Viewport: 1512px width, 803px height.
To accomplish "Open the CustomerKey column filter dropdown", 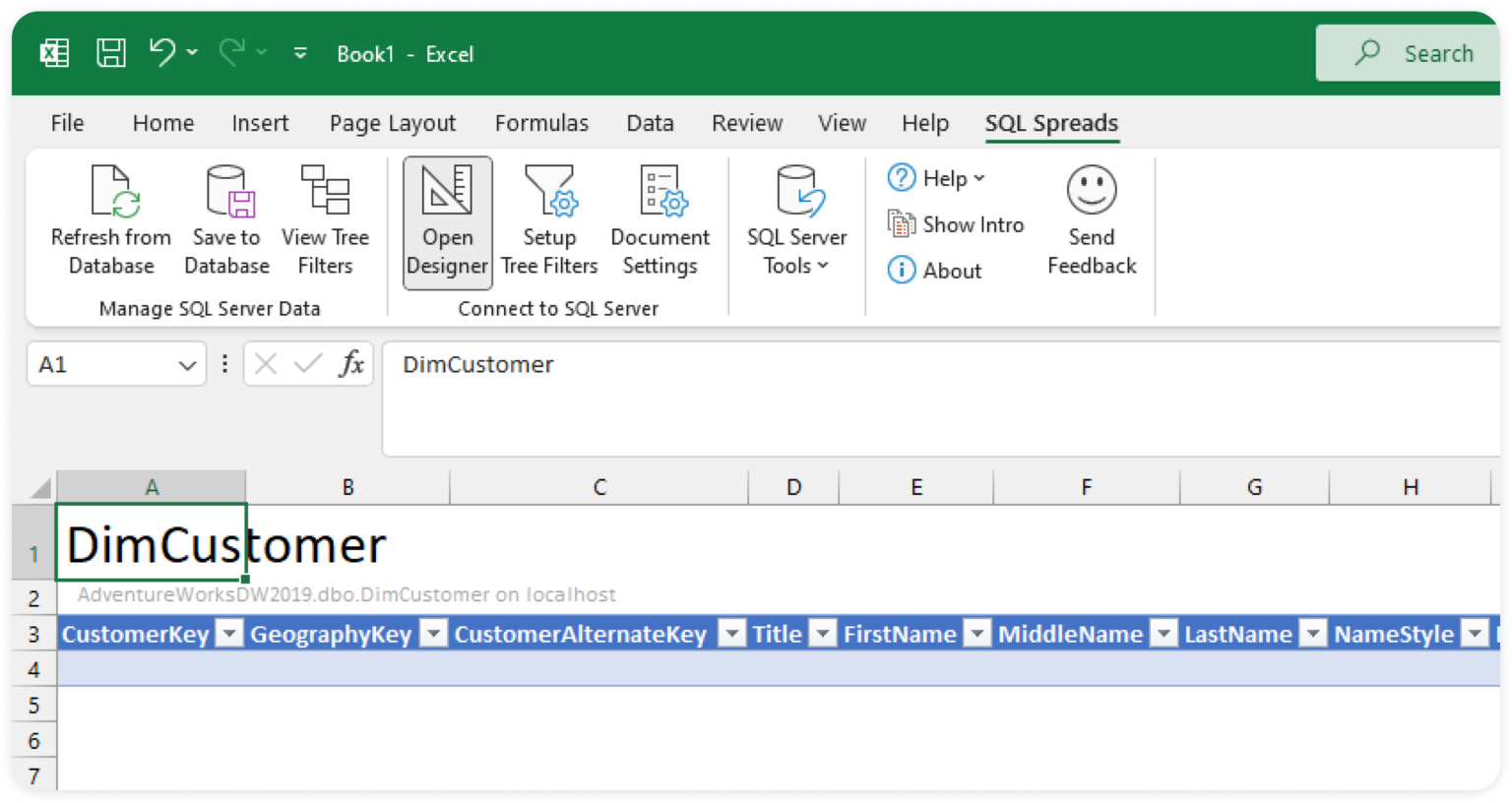I will click(229, 634).
